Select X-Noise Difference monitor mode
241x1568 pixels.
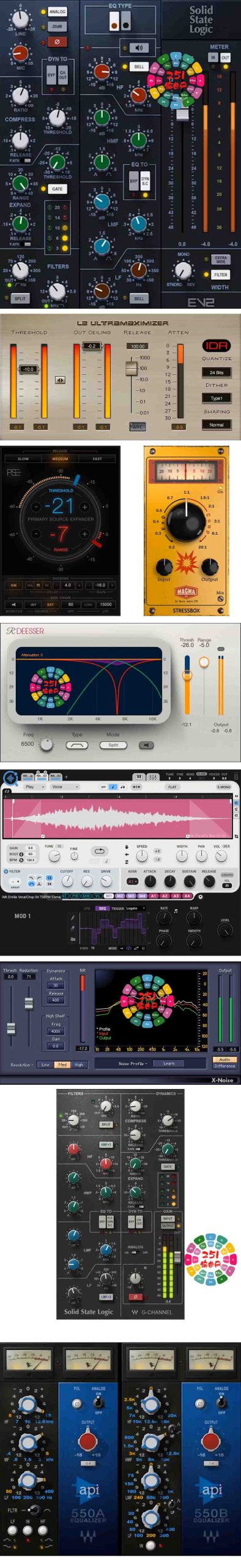click(224, 1066)
